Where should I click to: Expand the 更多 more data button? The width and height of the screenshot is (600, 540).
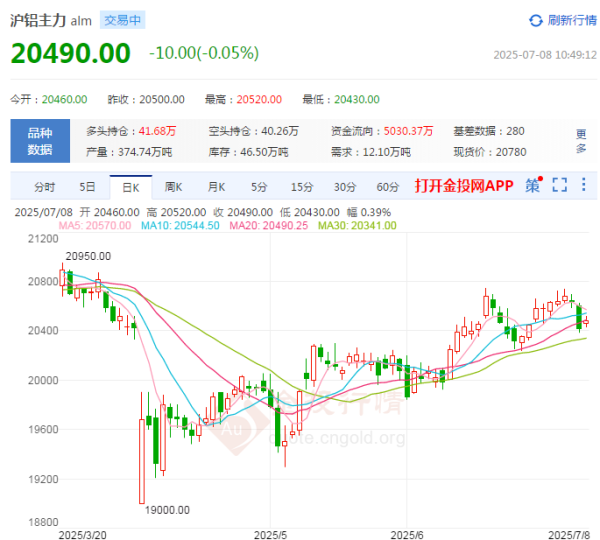581,141
